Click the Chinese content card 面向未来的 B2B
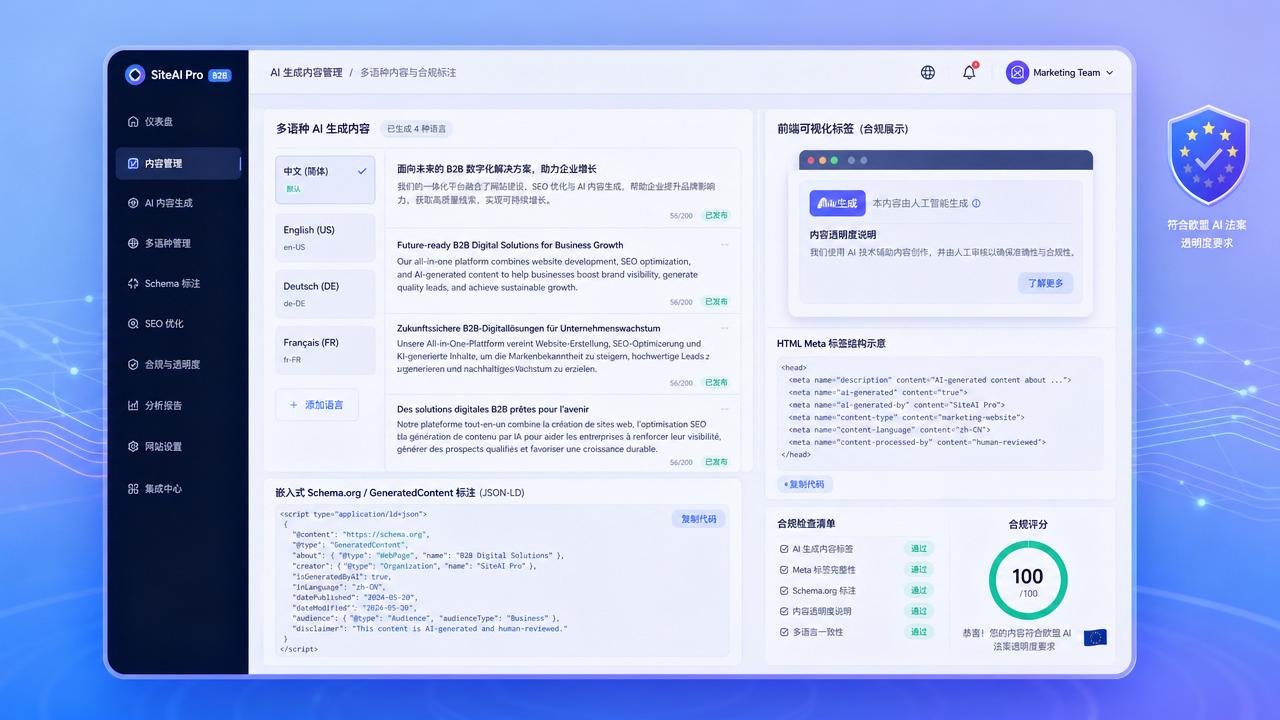Screen dimensions: 1280x720 tap(563, 186)
